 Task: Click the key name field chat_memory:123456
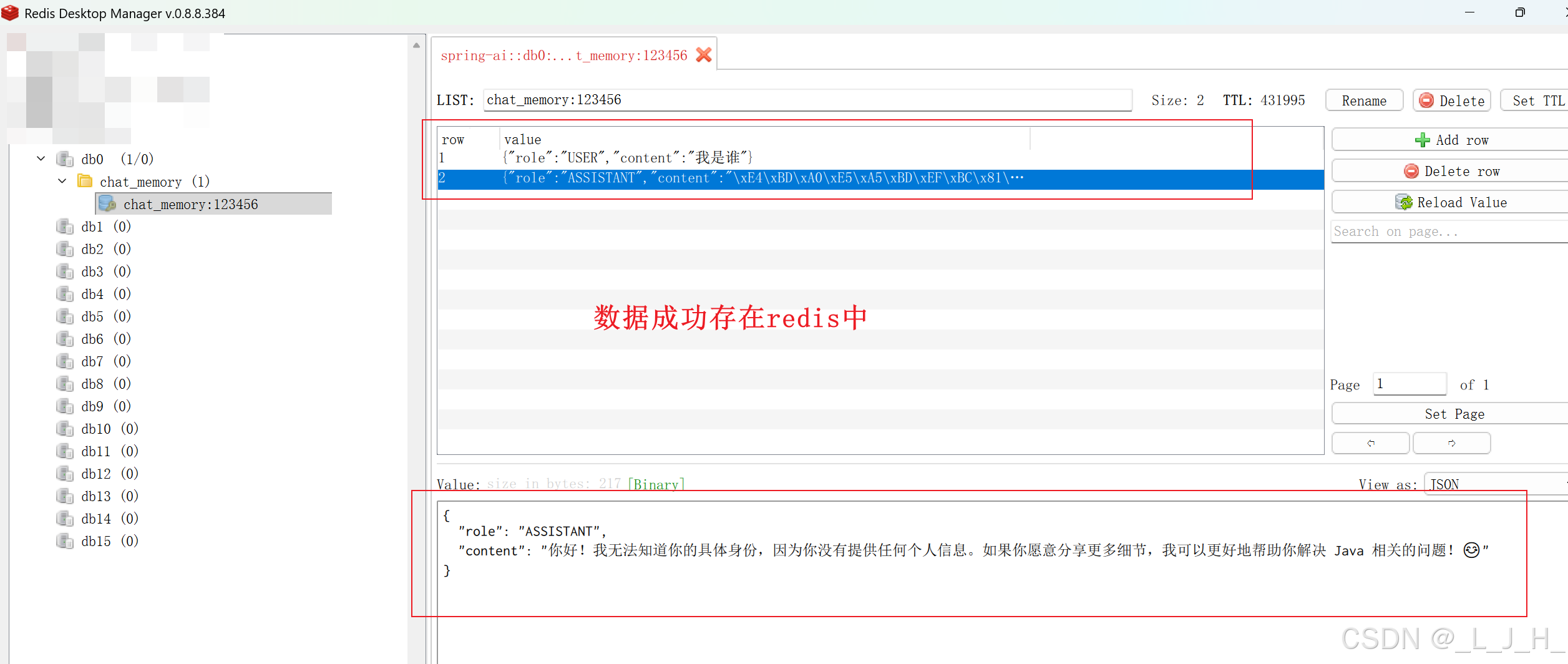click(x=807, y=100)
